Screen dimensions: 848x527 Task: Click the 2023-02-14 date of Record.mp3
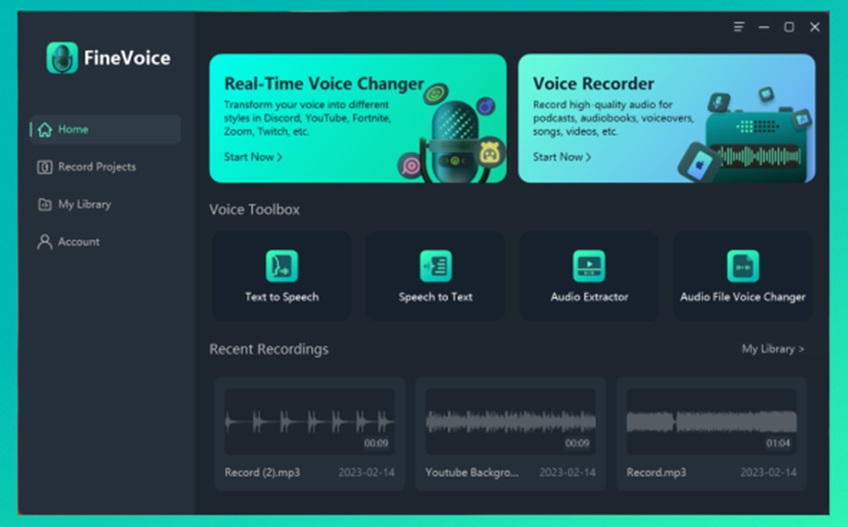[768, 472]
